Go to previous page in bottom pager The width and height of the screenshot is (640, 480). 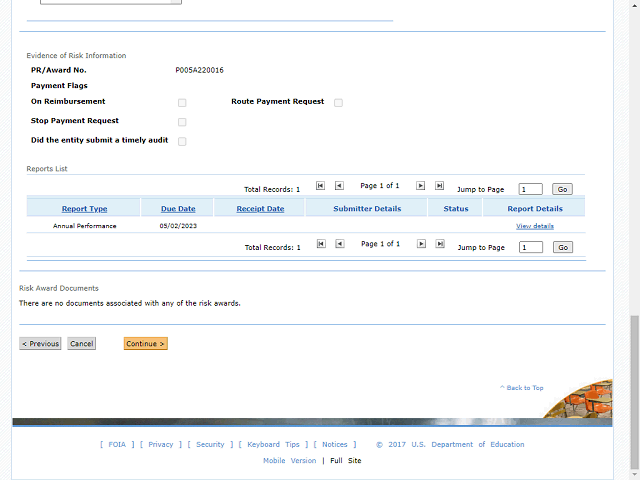[340, 244]
